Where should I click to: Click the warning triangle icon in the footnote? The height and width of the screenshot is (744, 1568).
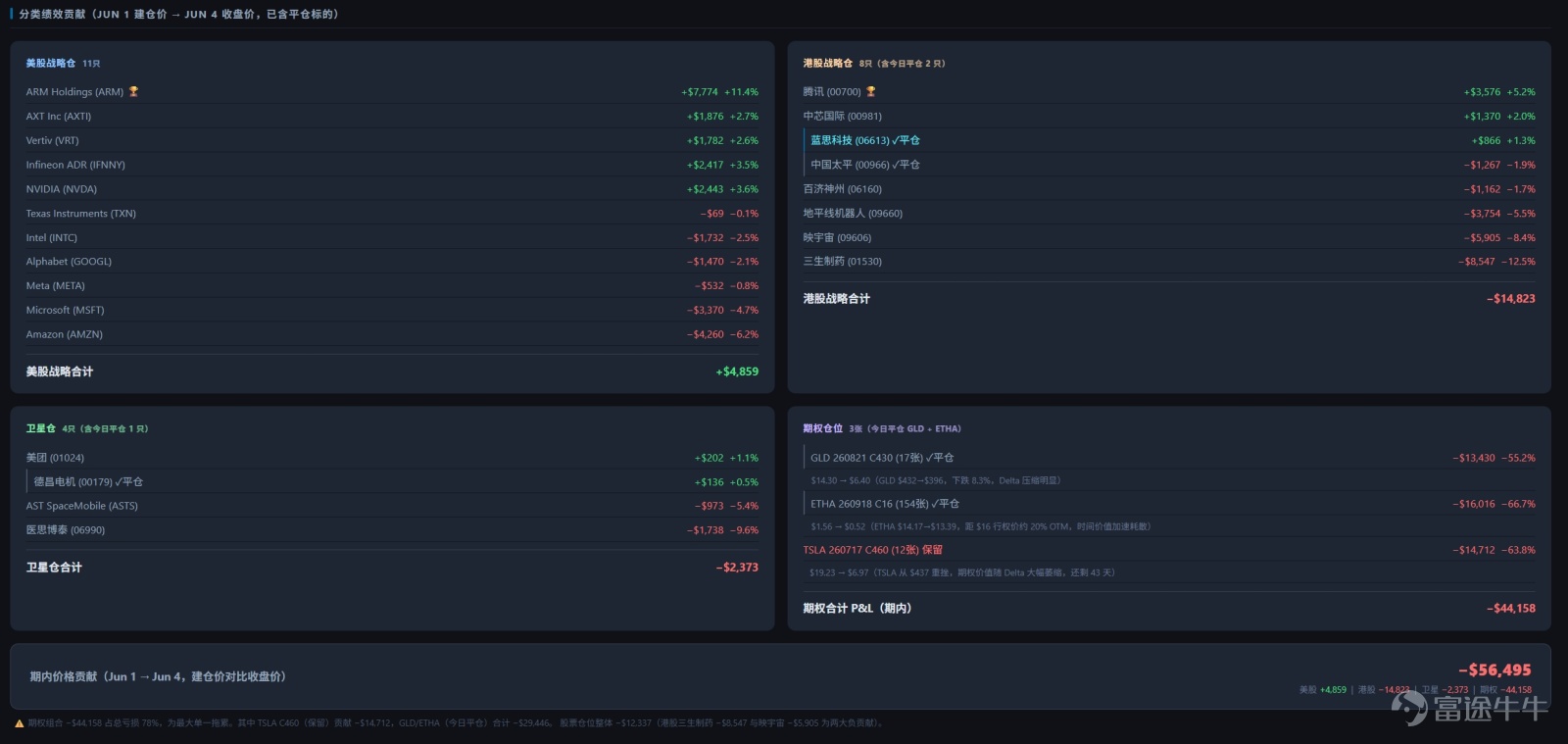coord(20,723)
